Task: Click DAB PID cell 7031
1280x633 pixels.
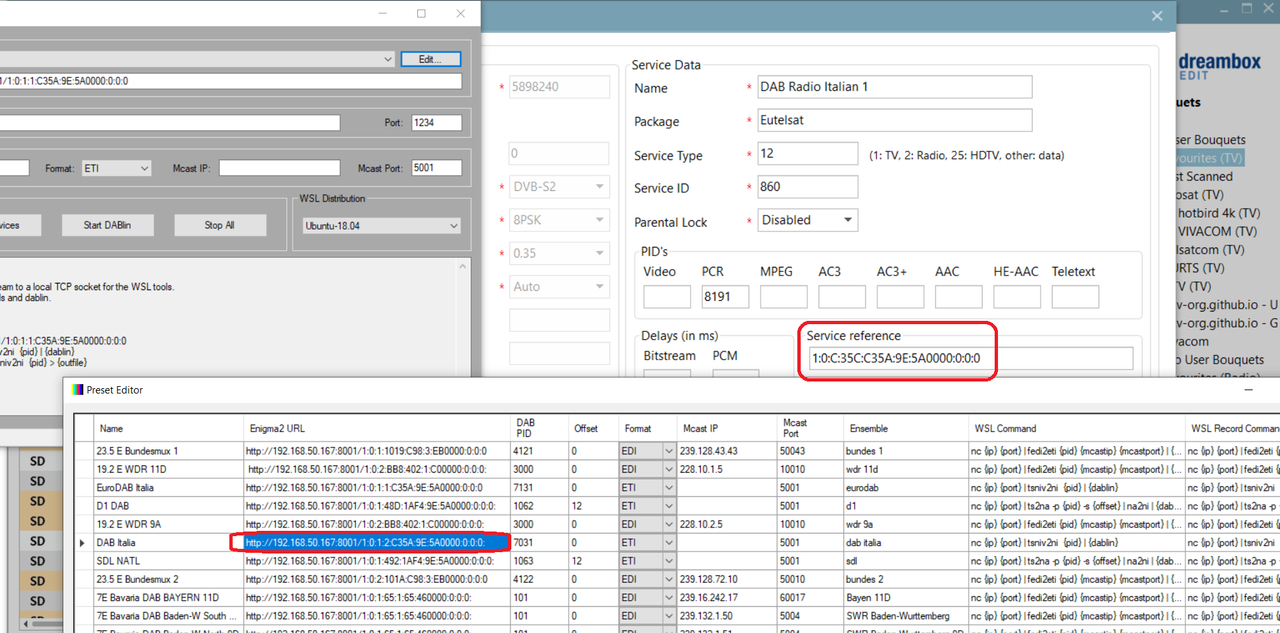Action: (x=539, y=542)
